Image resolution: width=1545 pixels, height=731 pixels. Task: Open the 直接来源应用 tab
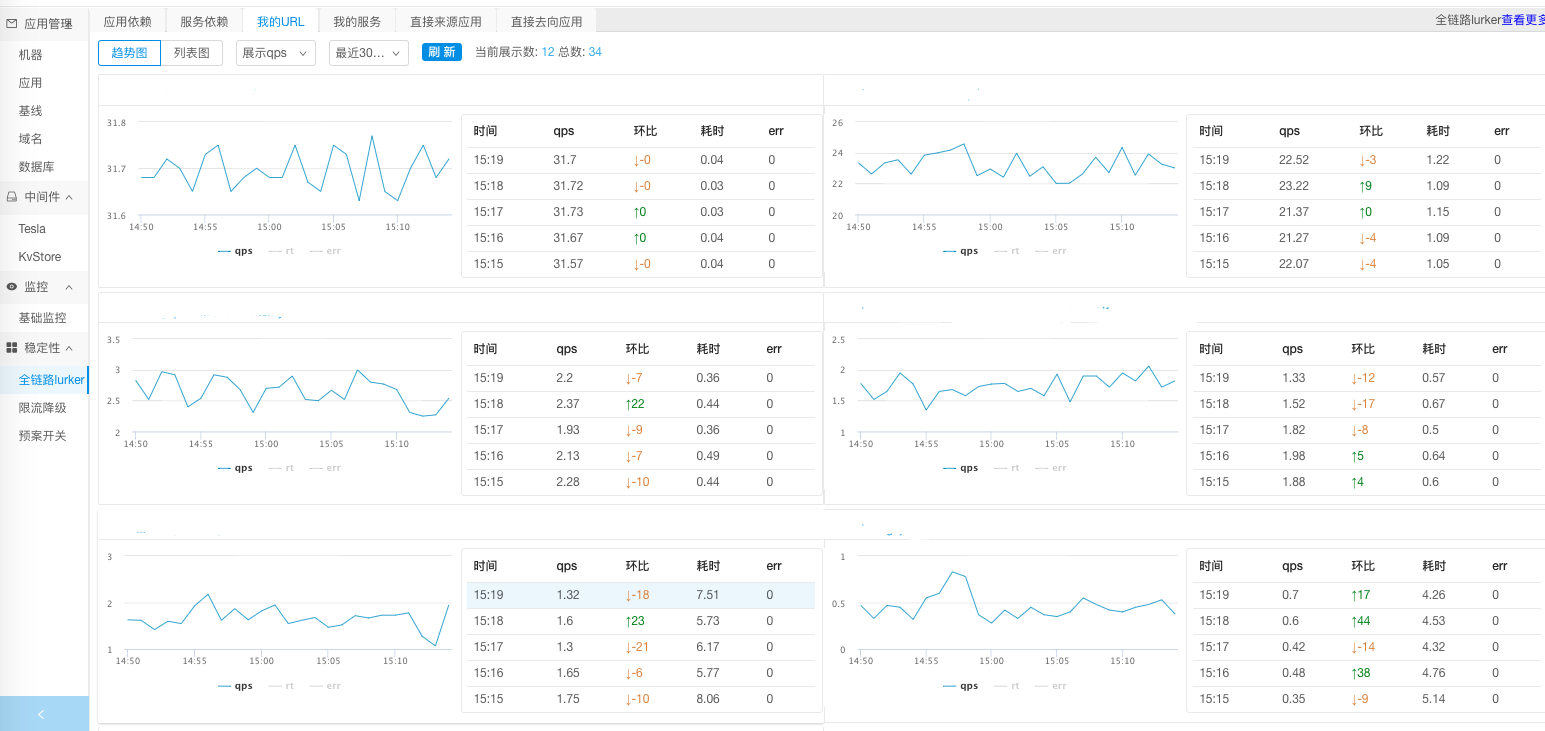[446, 21]
